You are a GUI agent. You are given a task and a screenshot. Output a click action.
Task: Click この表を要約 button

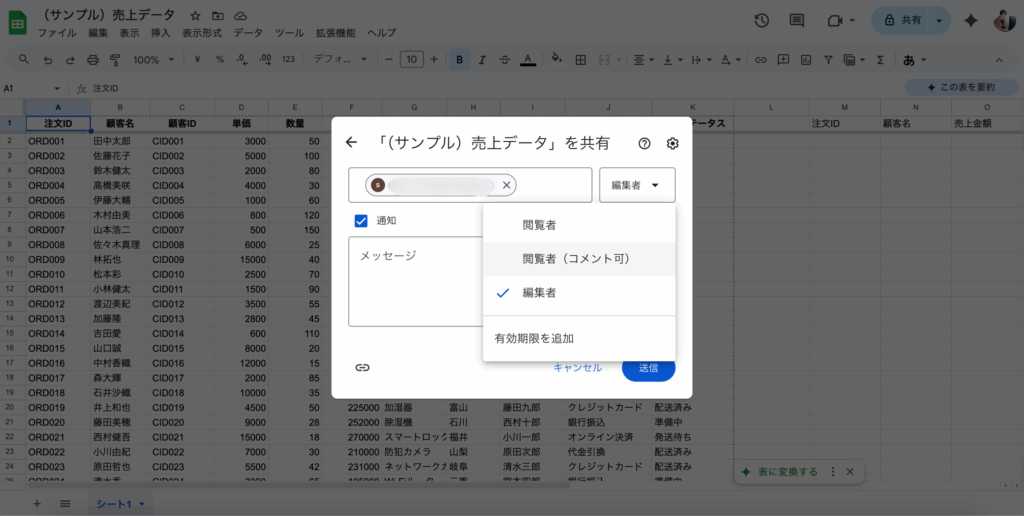[x=961, y=88]
